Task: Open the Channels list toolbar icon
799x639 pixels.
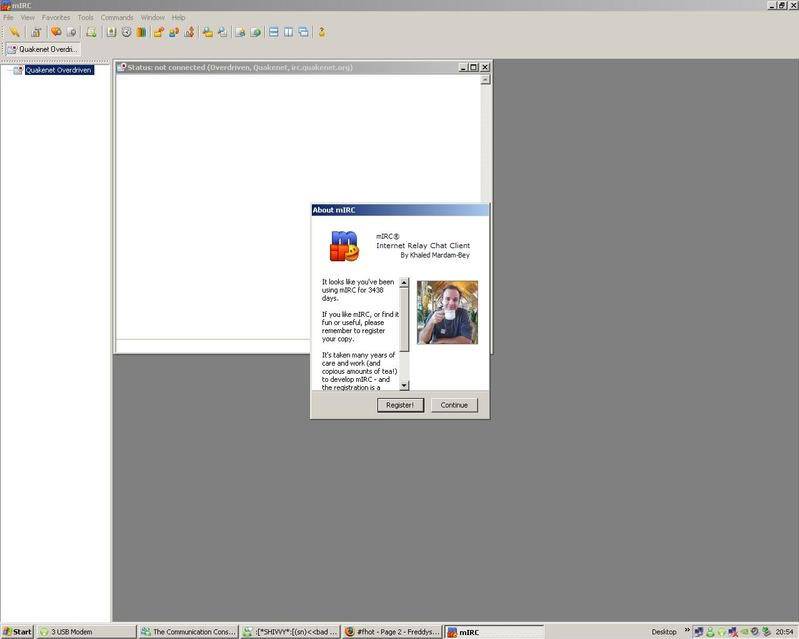Action: [72, 32]
